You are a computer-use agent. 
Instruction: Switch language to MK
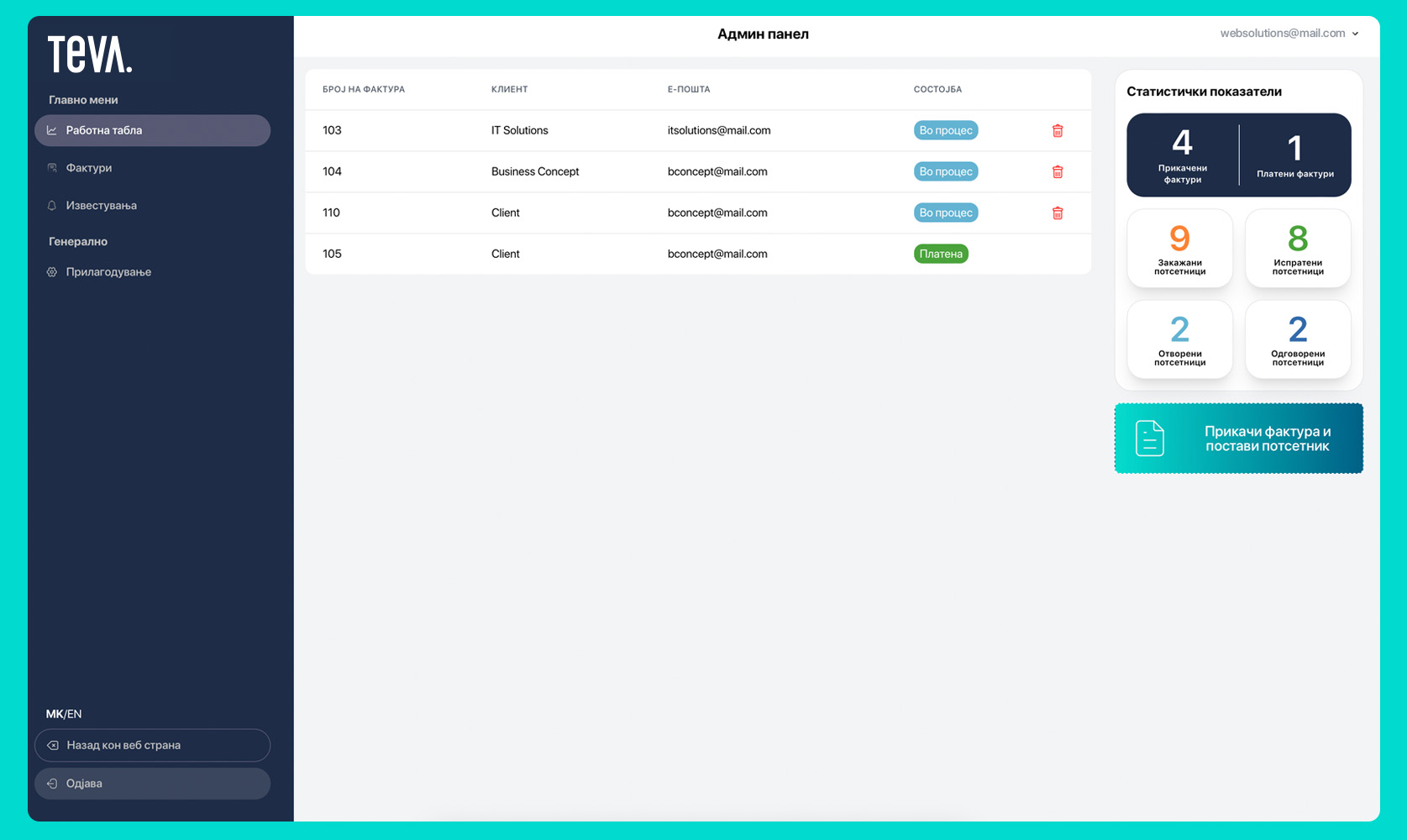54,714
